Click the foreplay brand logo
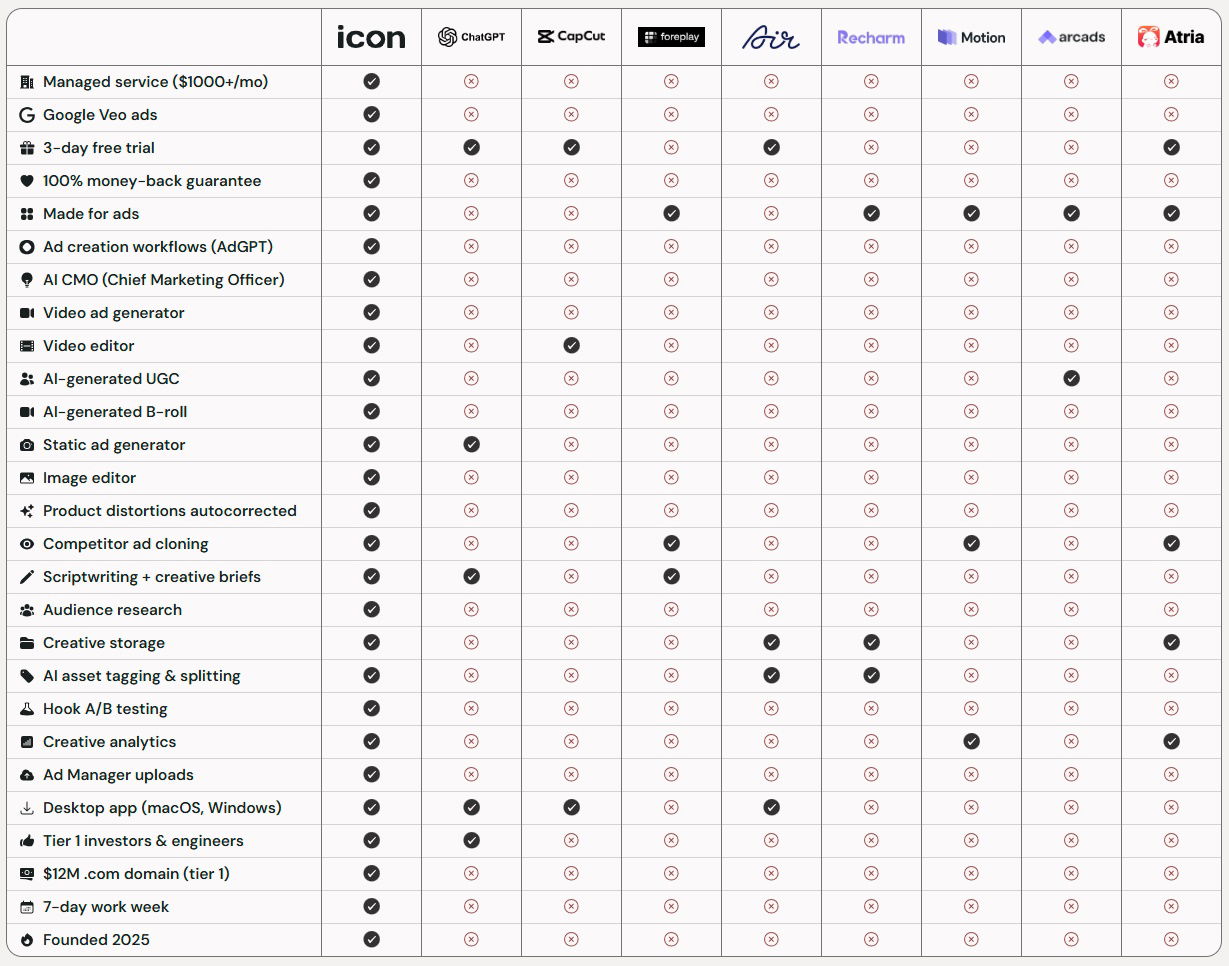 click(671, 36)
